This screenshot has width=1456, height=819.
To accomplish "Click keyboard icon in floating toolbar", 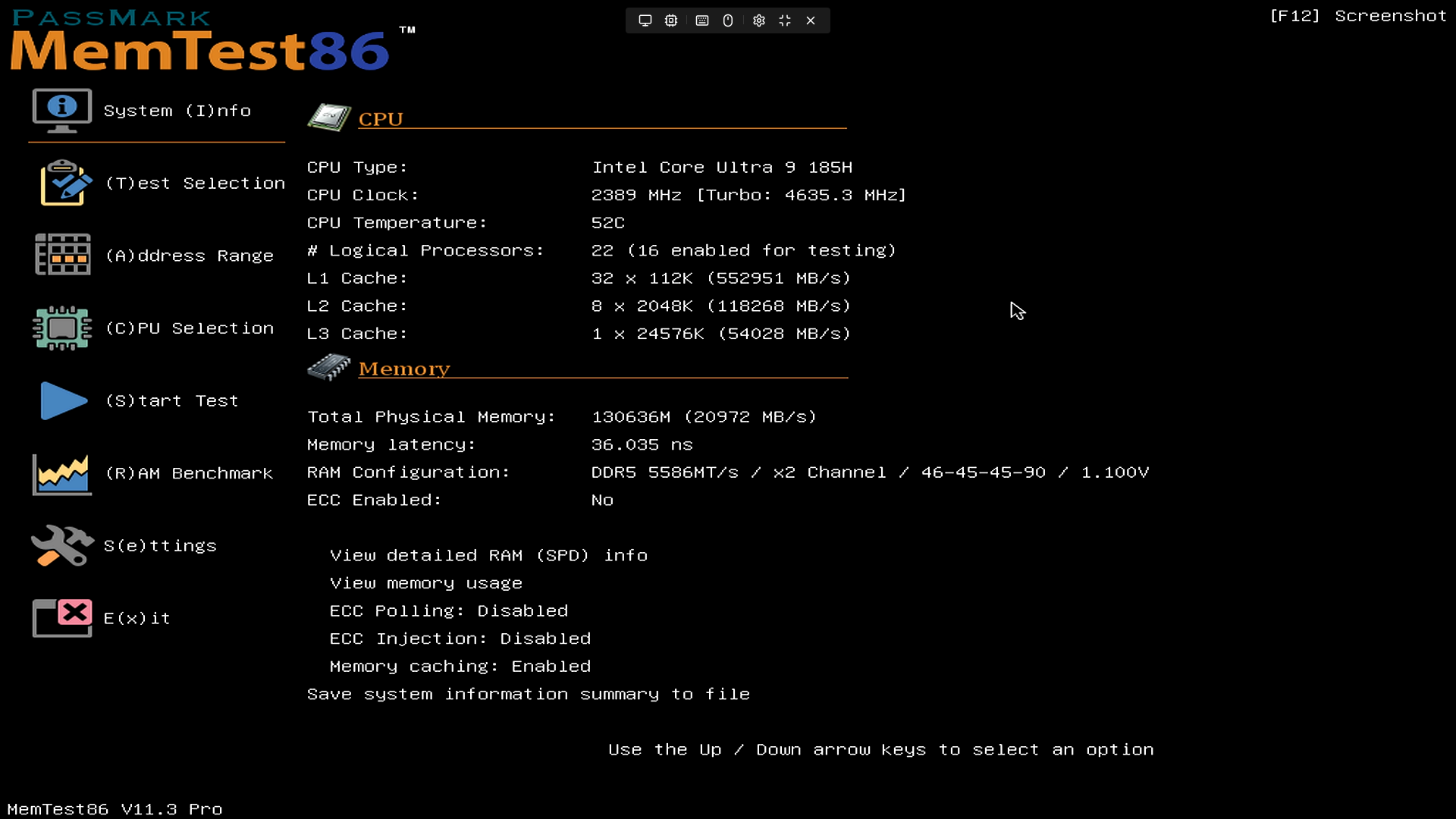I will pos(702,20).
